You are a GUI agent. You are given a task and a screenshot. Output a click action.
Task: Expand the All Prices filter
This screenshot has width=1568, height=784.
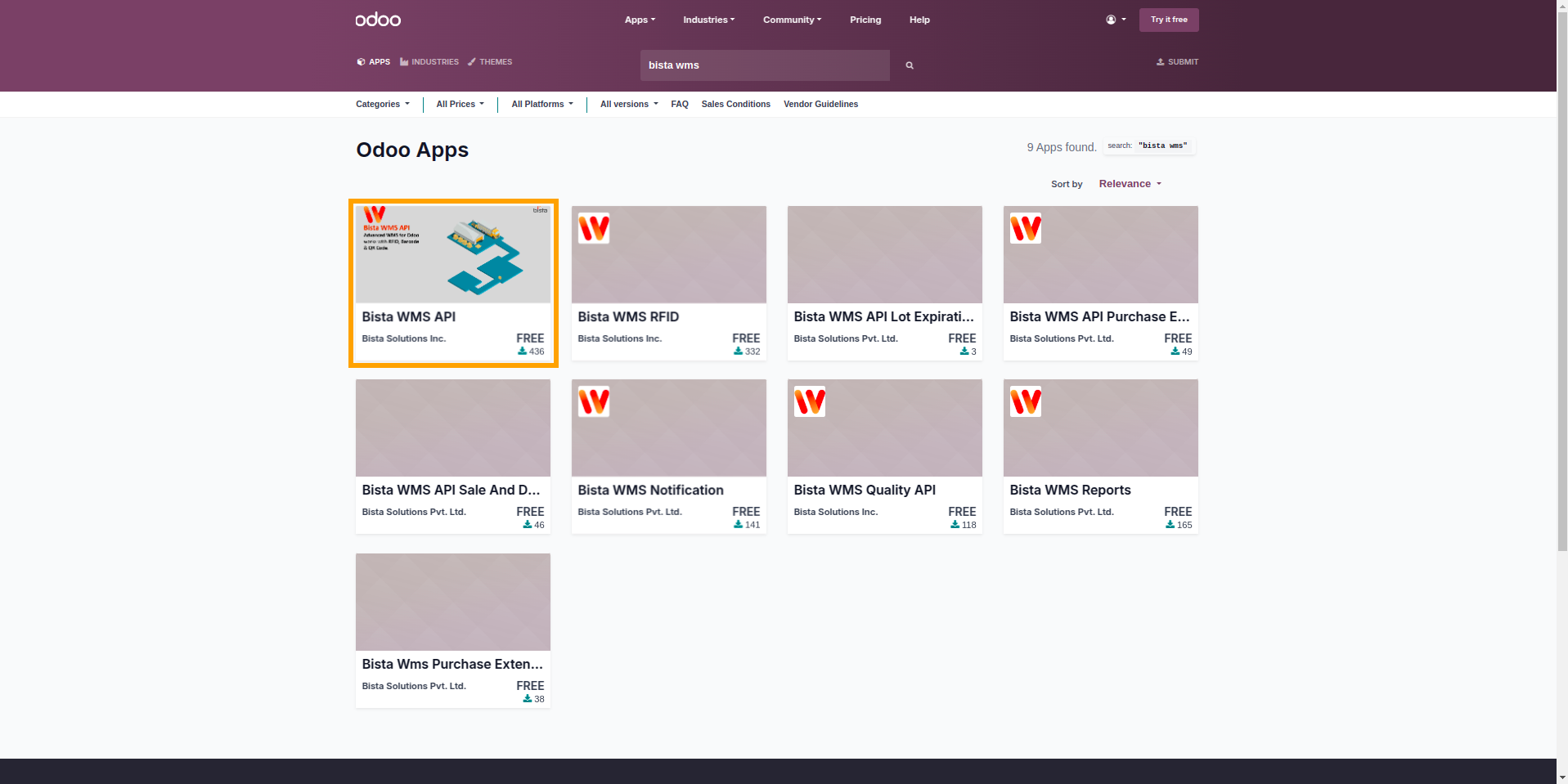tap(461, 104)
